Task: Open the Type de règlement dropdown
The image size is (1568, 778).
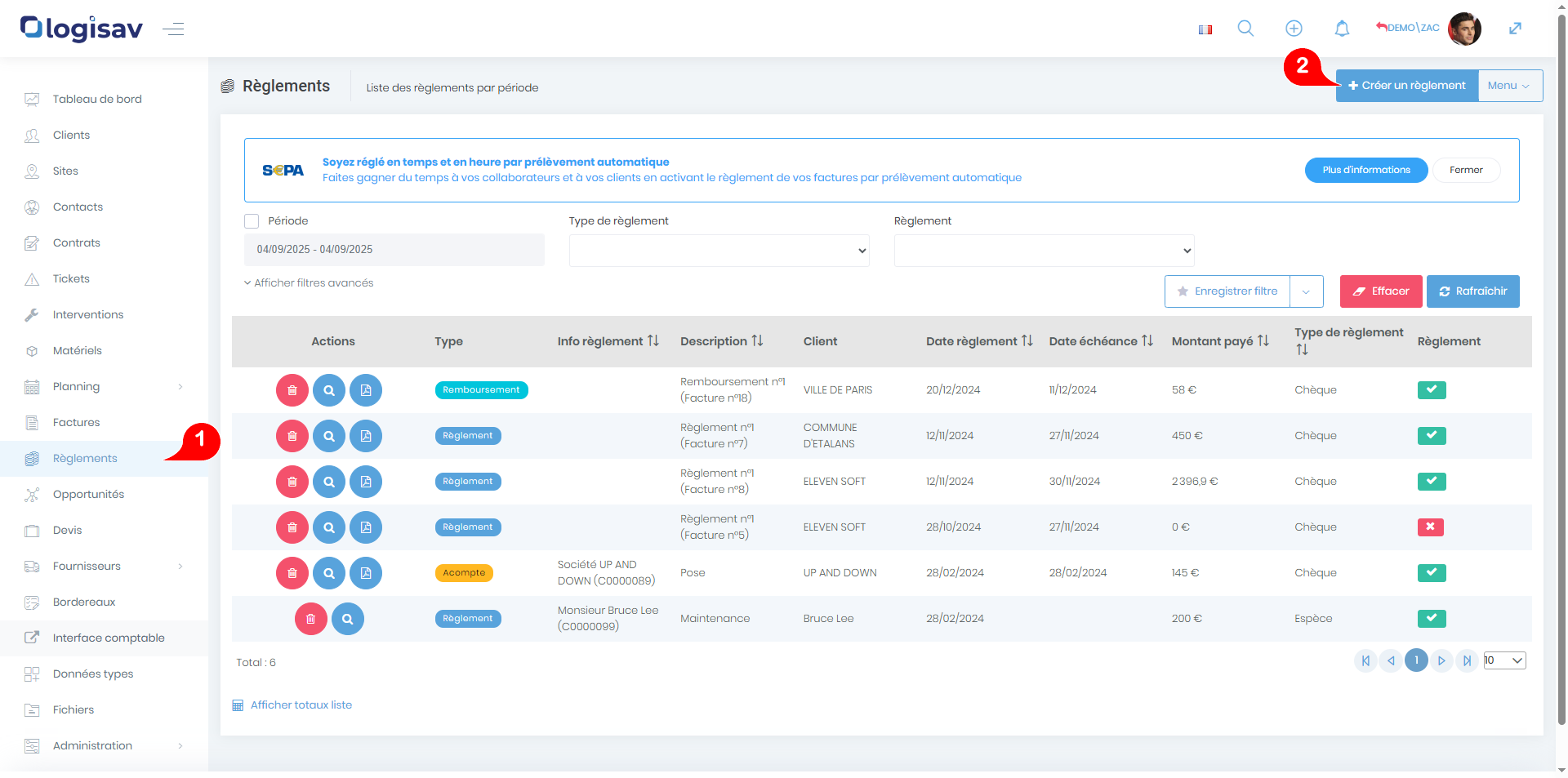Action: pyautogui.click(x=719, y=251)
